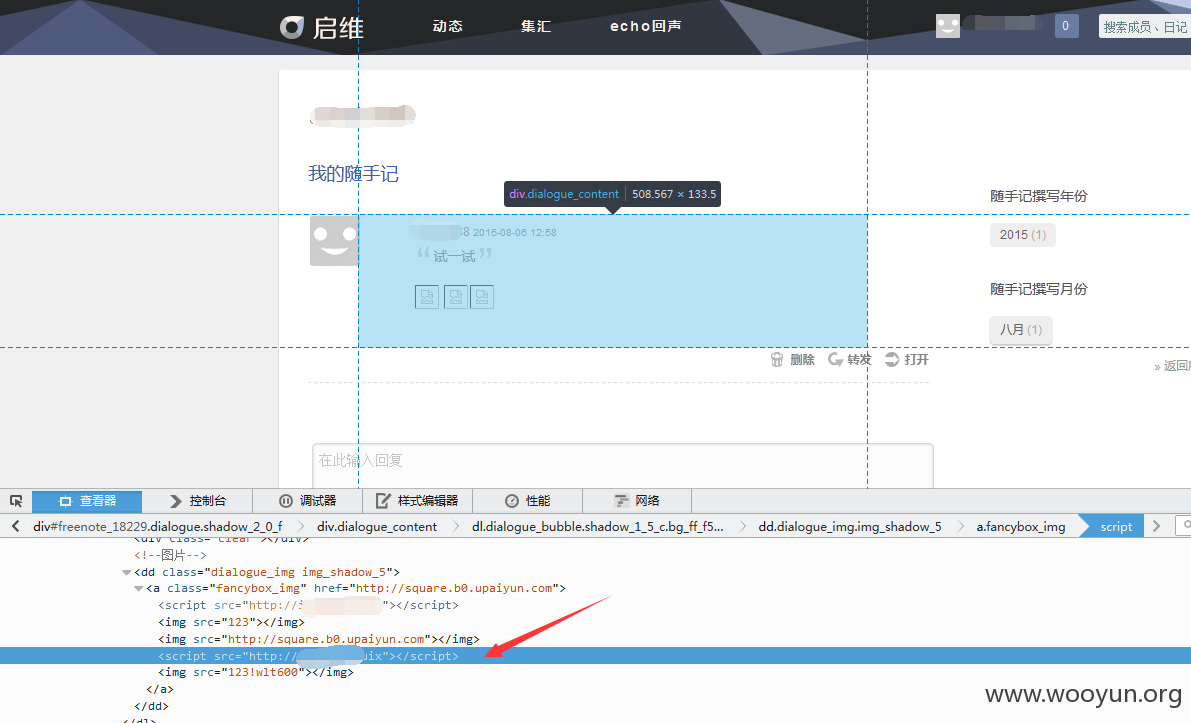Open the 集汇 navigation item
Image resolution: width=1191 pixels, height=723 pixels.
click(535, 26)
